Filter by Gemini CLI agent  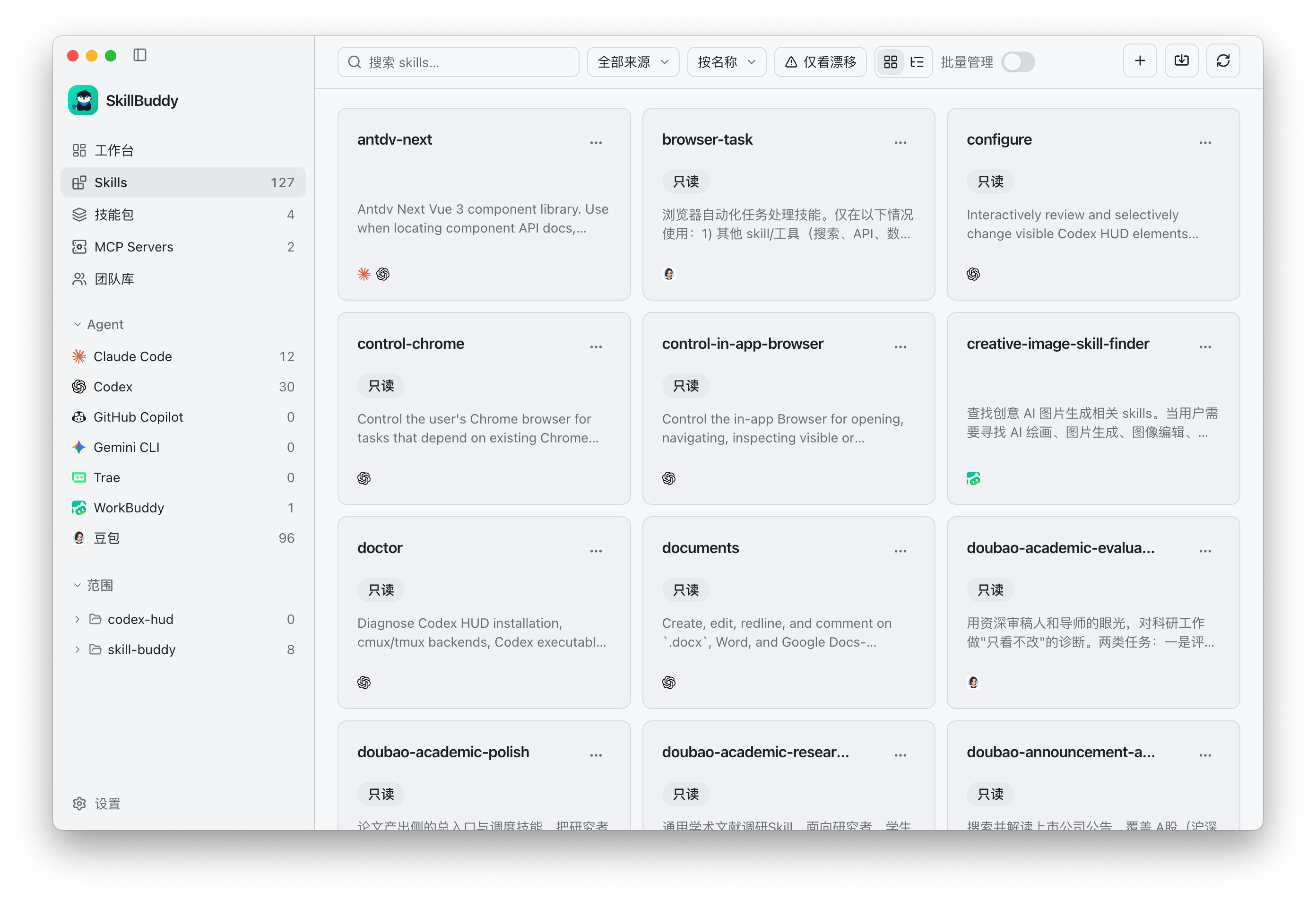coord(183,448)
